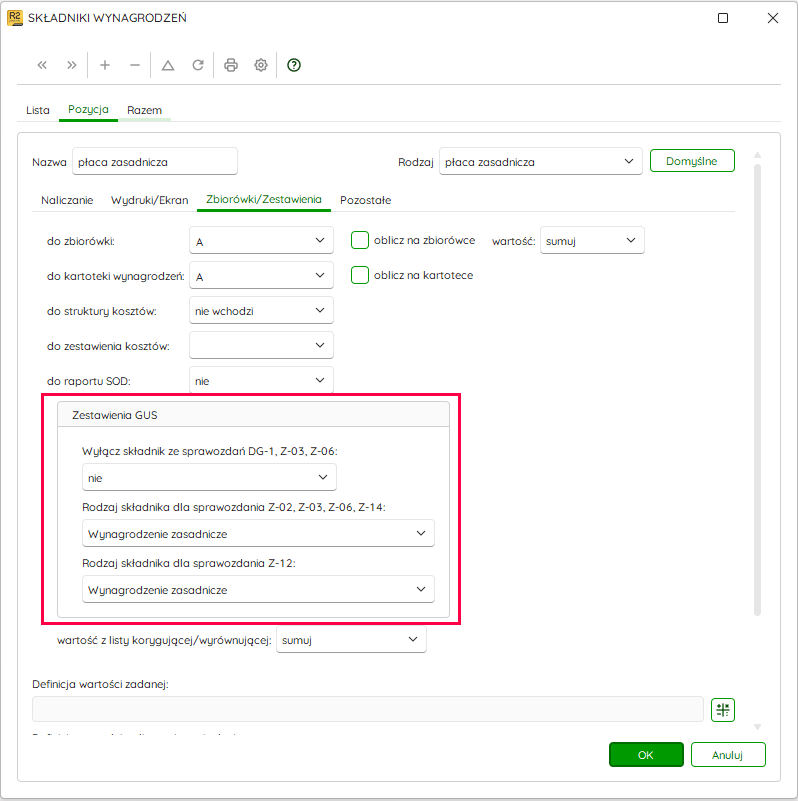Confirm changes with the OK button

pos(646,755)
